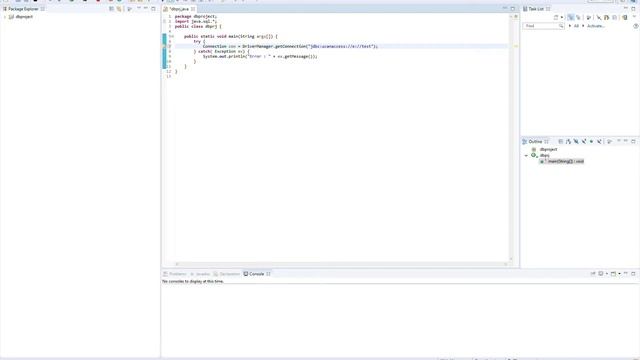Maximize the editor area
Viewport: 640px width, 360px height.
pyautogui.click(x=513, y=9)
